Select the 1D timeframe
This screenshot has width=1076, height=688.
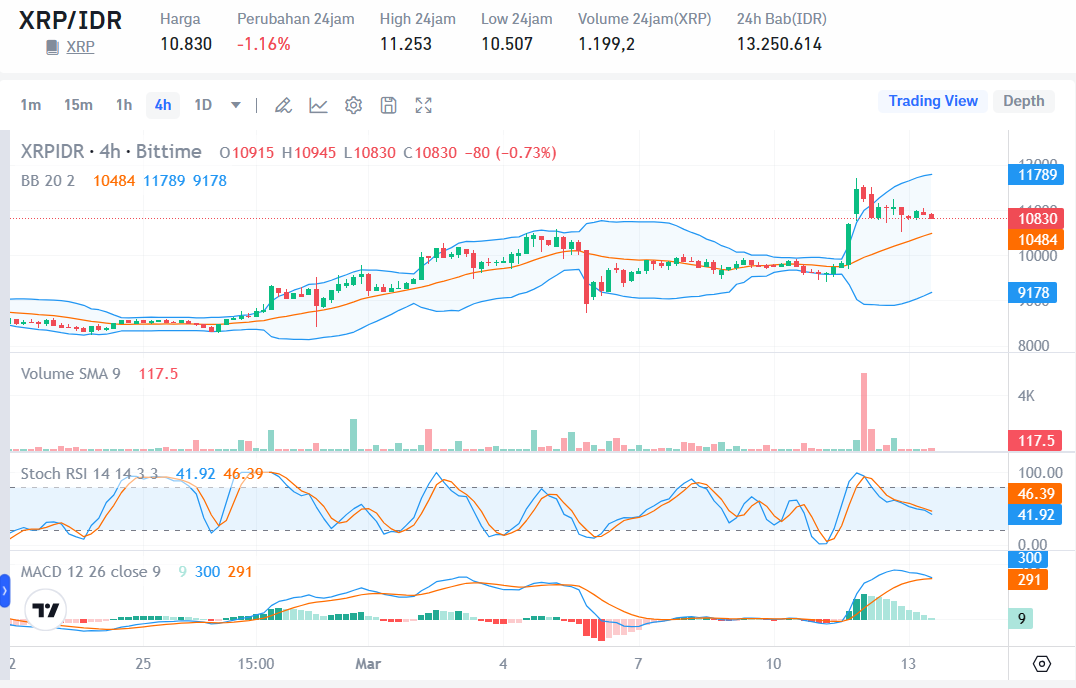click(x=202, y=105)
